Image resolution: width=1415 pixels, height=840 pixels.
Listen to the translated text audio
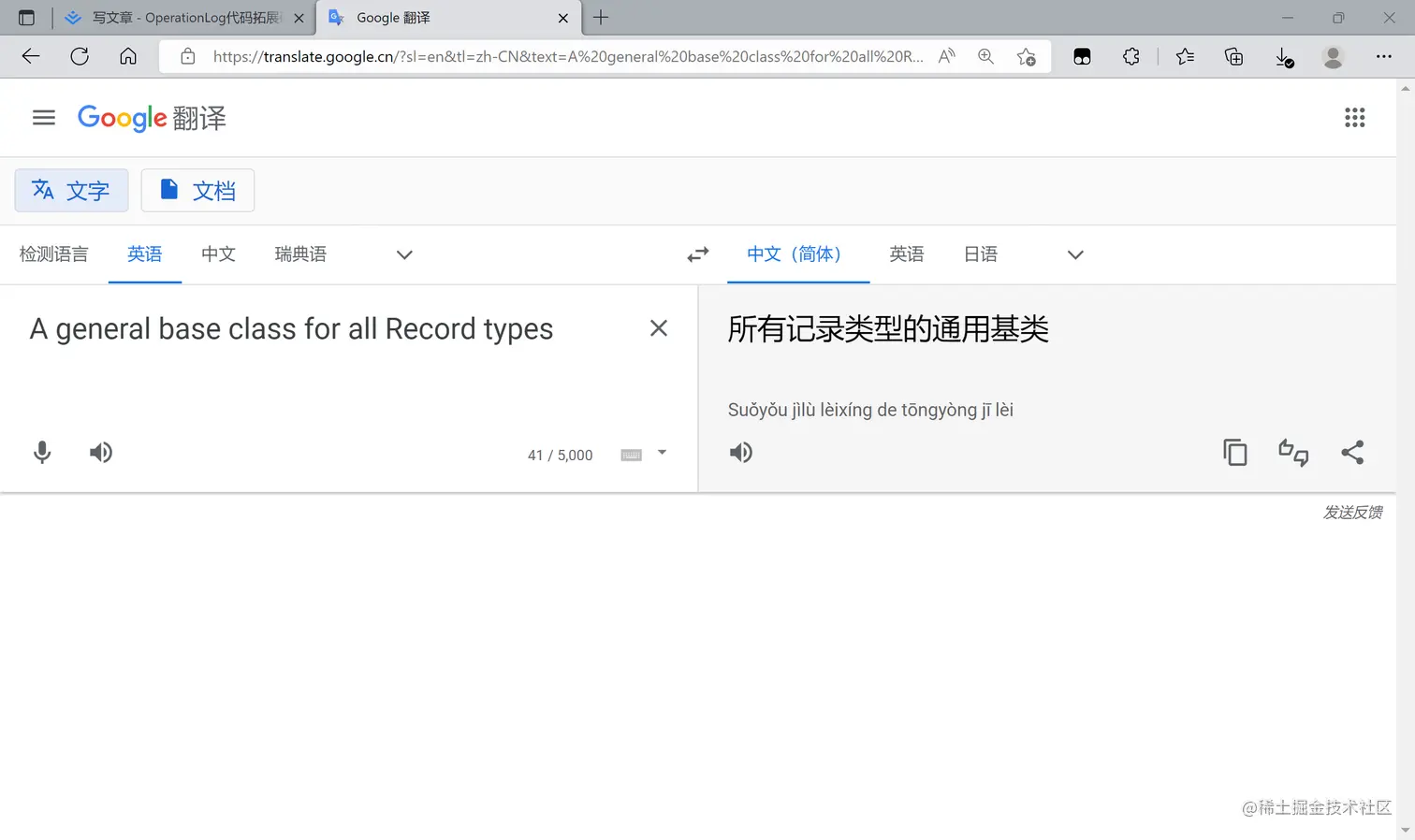(741, 453)
